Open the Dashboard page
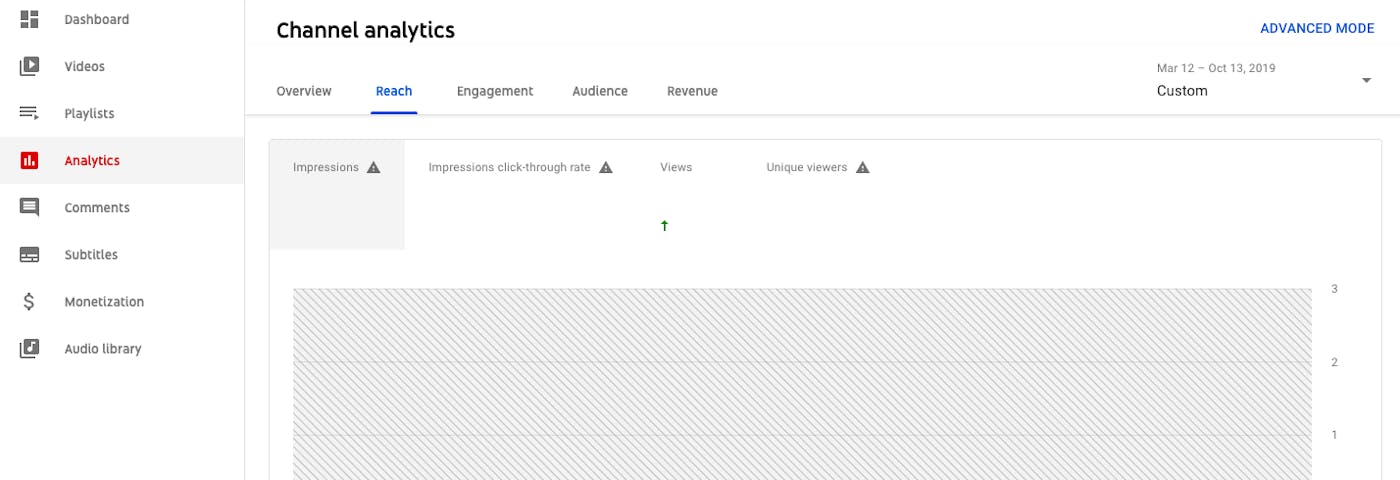This screenshot has height=480, width=1400. point(122,19)
